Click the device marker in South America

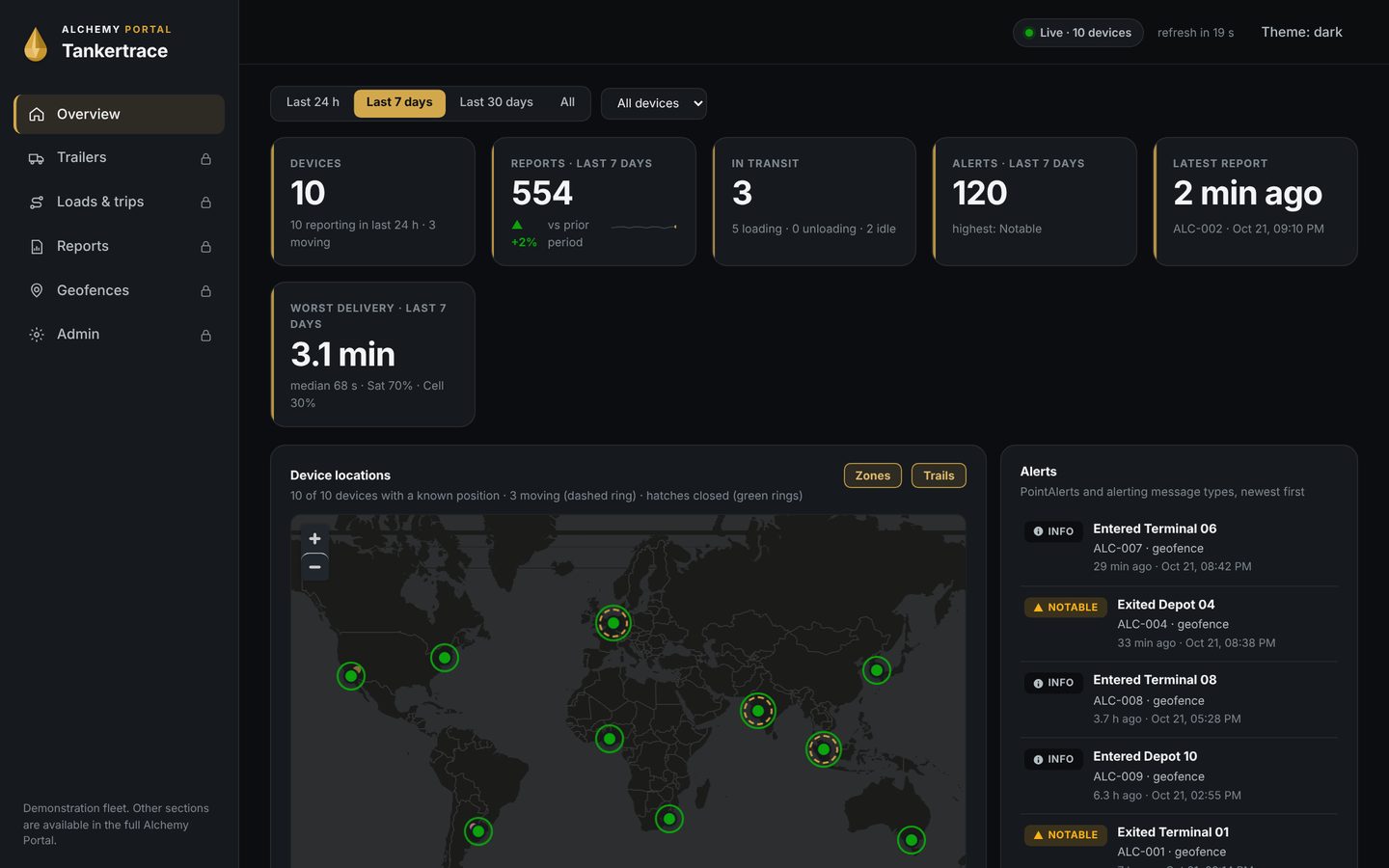pos(478,831)
